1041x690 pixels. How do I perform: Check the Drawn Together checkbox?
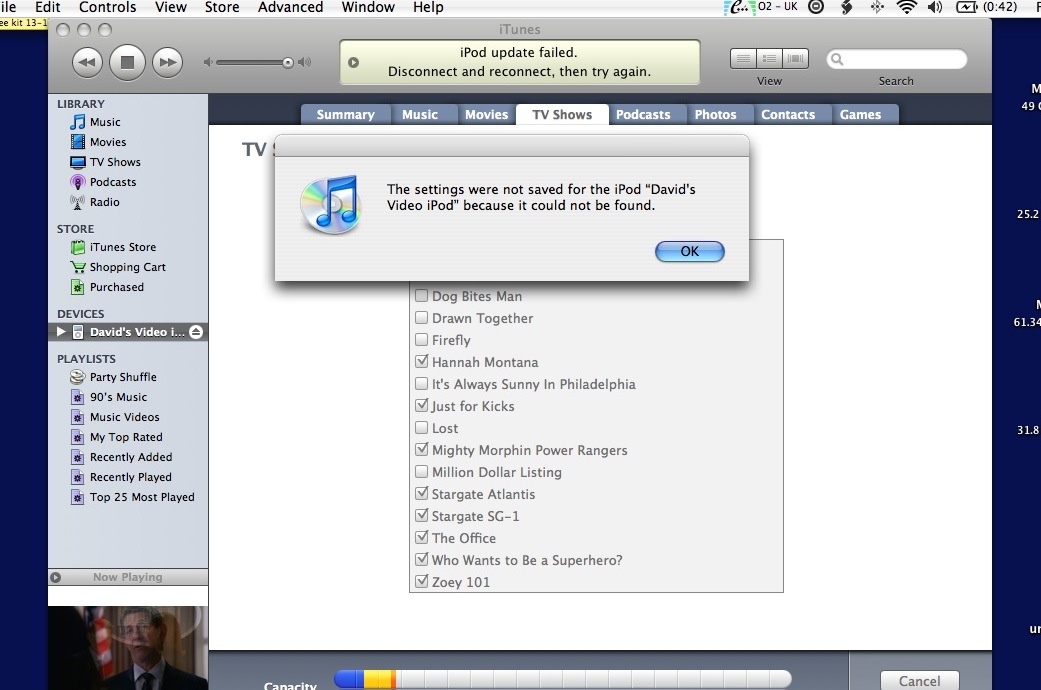421,317
